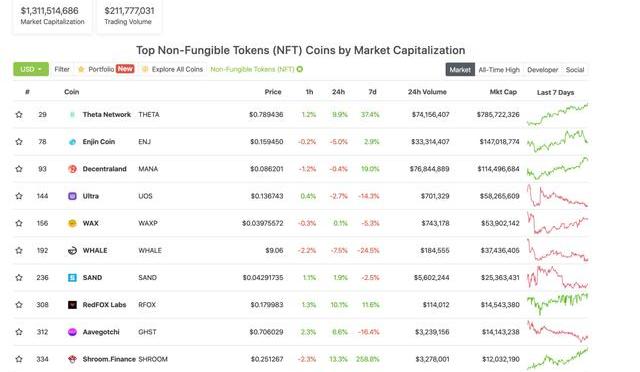Click the WAX yellow coin icon
This screenshot has height=372, width=640.
72,223
